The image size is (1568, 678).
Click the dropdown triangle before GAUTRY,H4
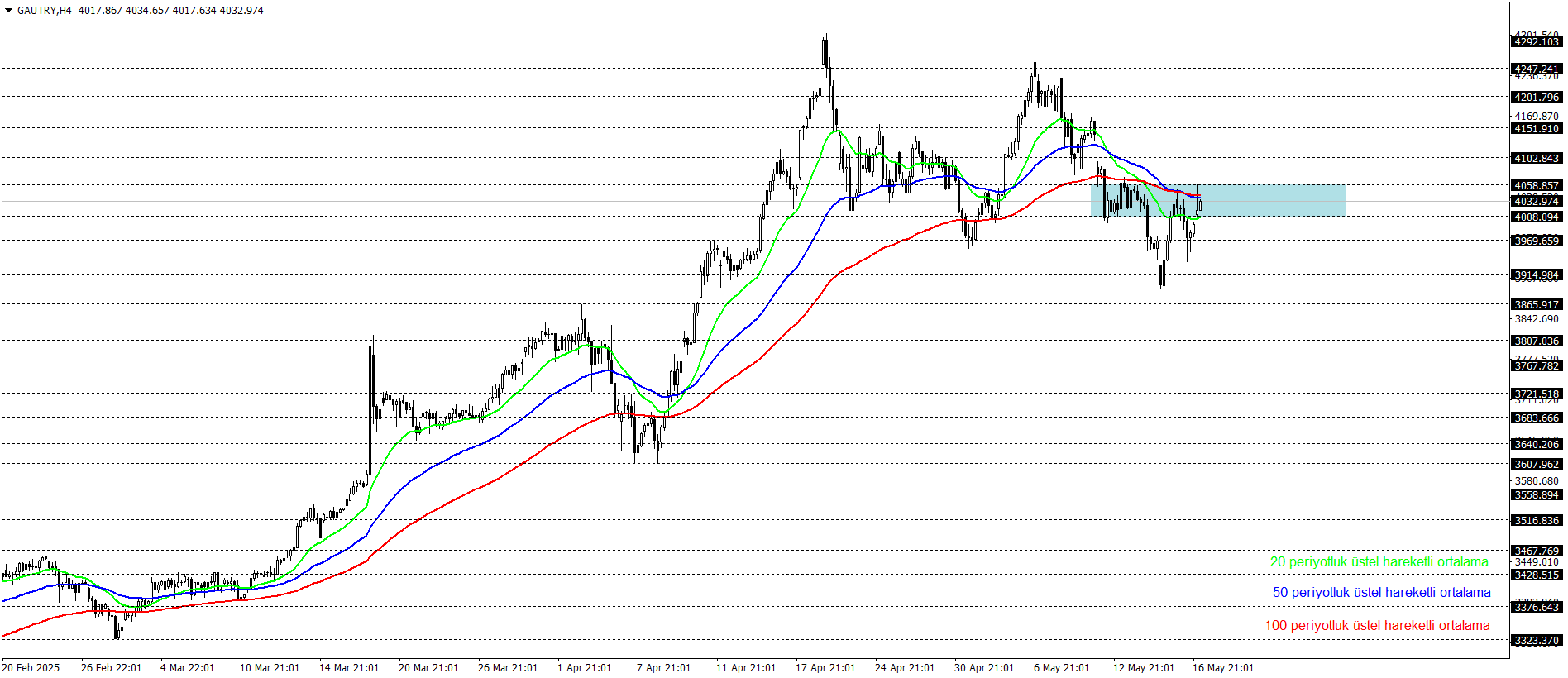pyautogui.click(x=9, y=11)
